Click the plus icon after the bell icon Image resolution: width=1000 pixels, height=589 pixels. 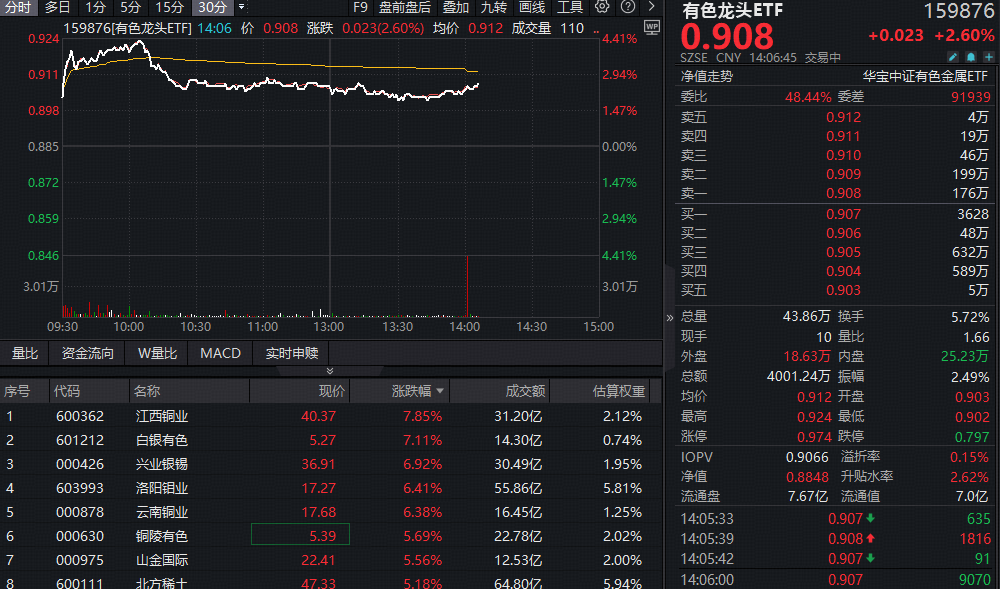tap(989, 57)
